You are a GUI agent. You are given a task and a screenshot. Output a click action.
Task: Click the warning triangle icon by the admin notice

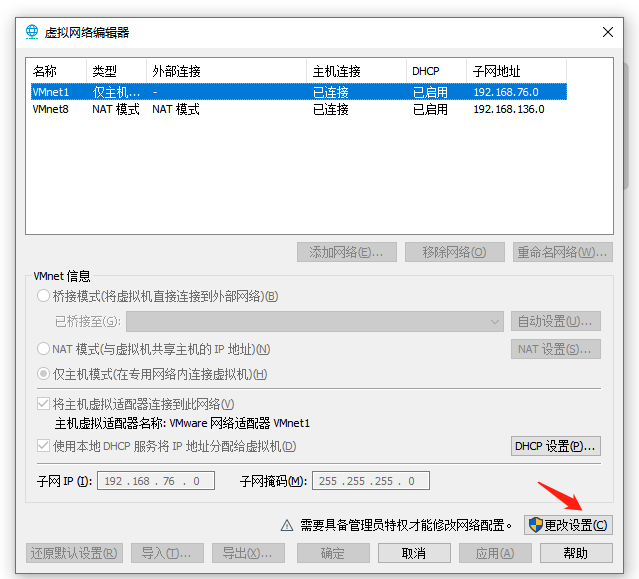287,525
